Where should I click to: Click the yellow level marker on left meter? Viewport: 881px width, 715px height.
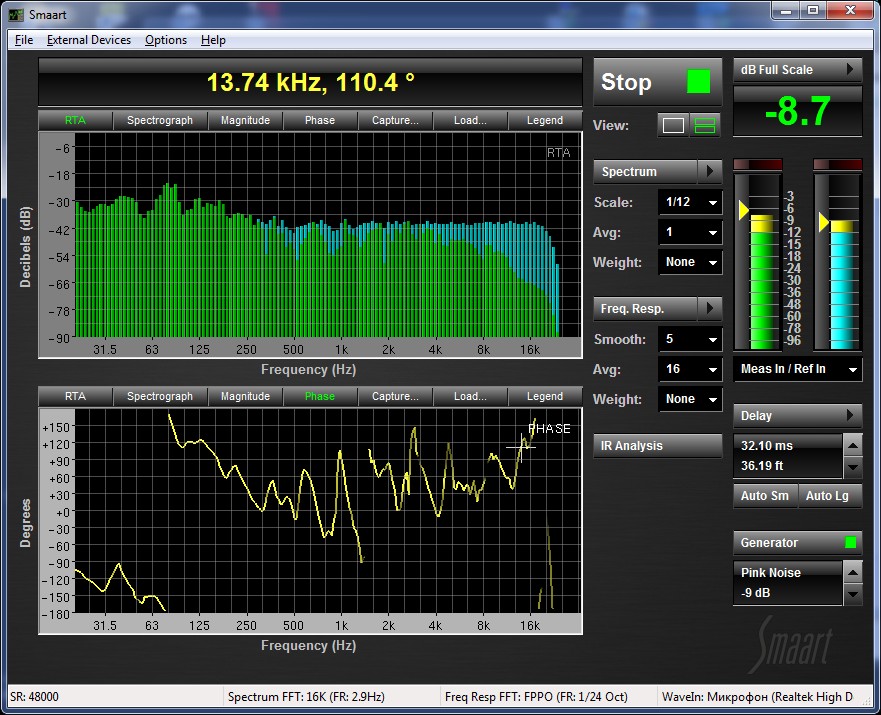coord(742,210)
